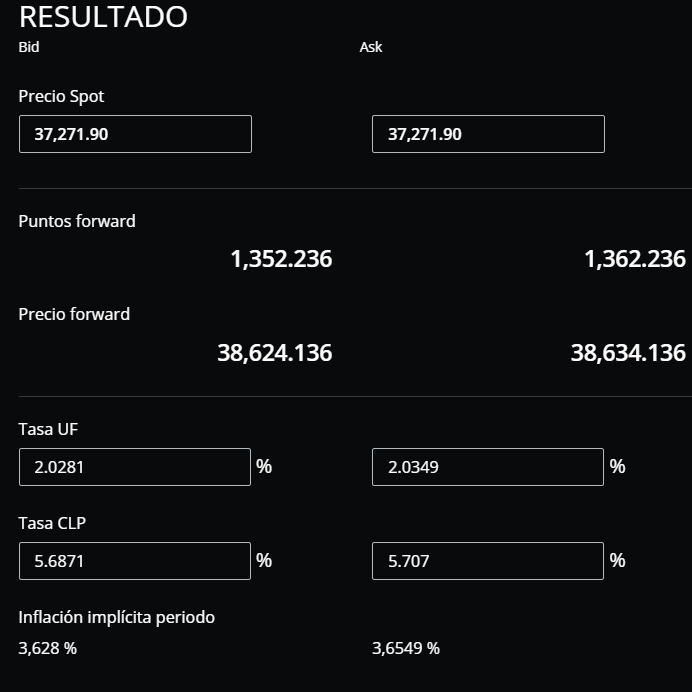The width and height of the screenshot is (692, 692).
Task: Select the Bid Tasa UF field showing 2.0281
Action: tap(135, 467)
